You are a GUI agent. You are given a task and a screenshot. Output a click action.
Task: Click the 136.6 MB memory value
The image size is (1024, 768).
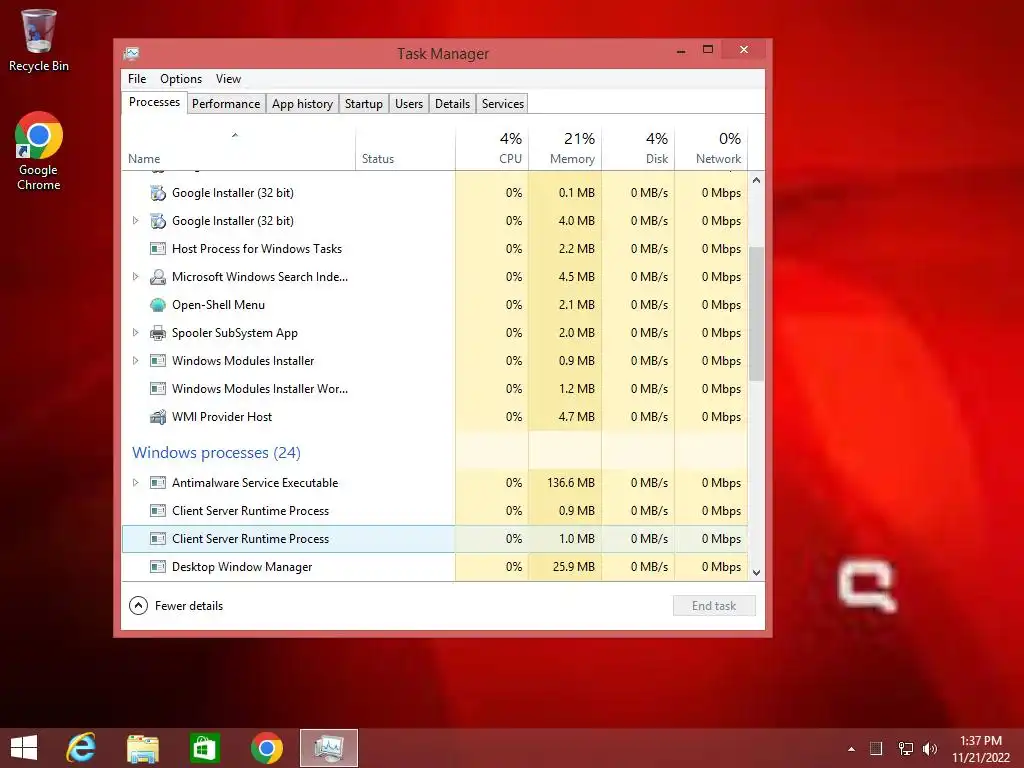(x=571, y=483)
